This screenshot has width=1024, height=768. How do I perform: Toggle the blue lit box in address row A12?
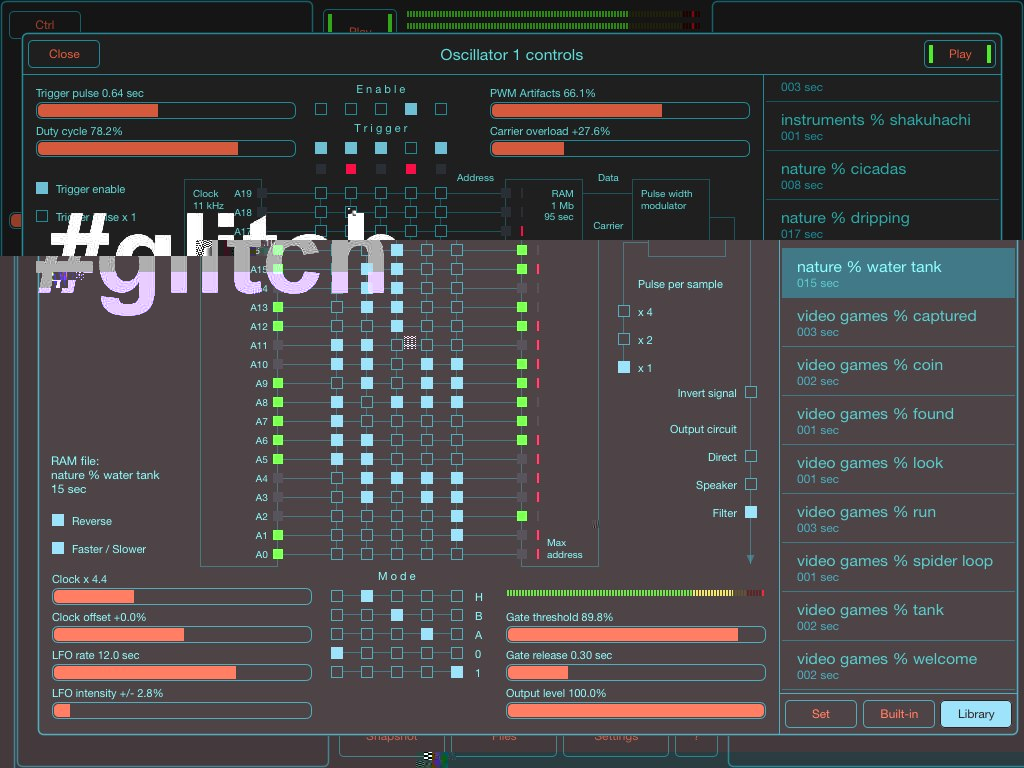click(397, 325)
